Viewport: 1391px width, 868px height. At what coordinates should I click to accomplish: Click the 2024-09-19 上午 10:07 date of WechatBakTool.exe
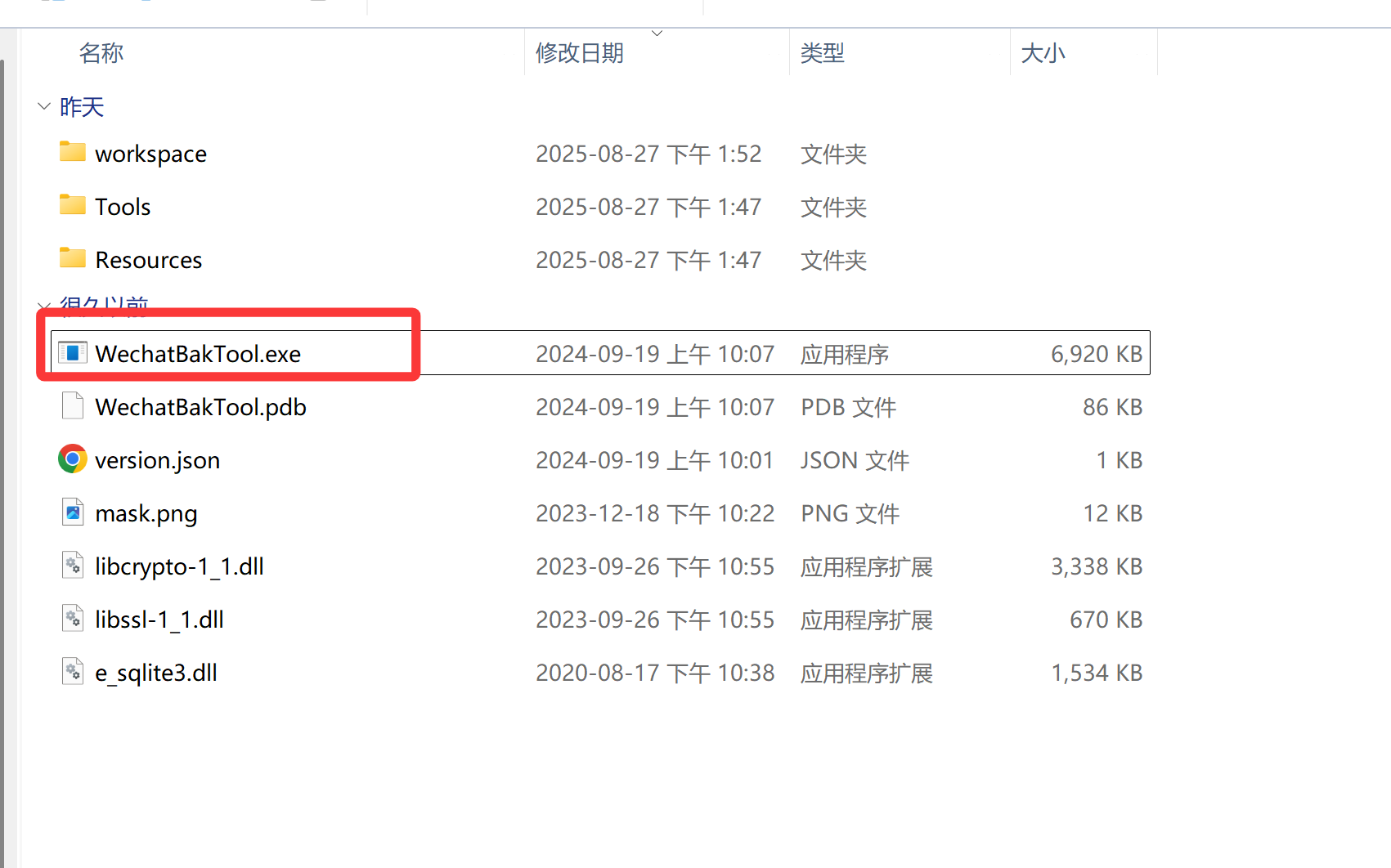655,354
